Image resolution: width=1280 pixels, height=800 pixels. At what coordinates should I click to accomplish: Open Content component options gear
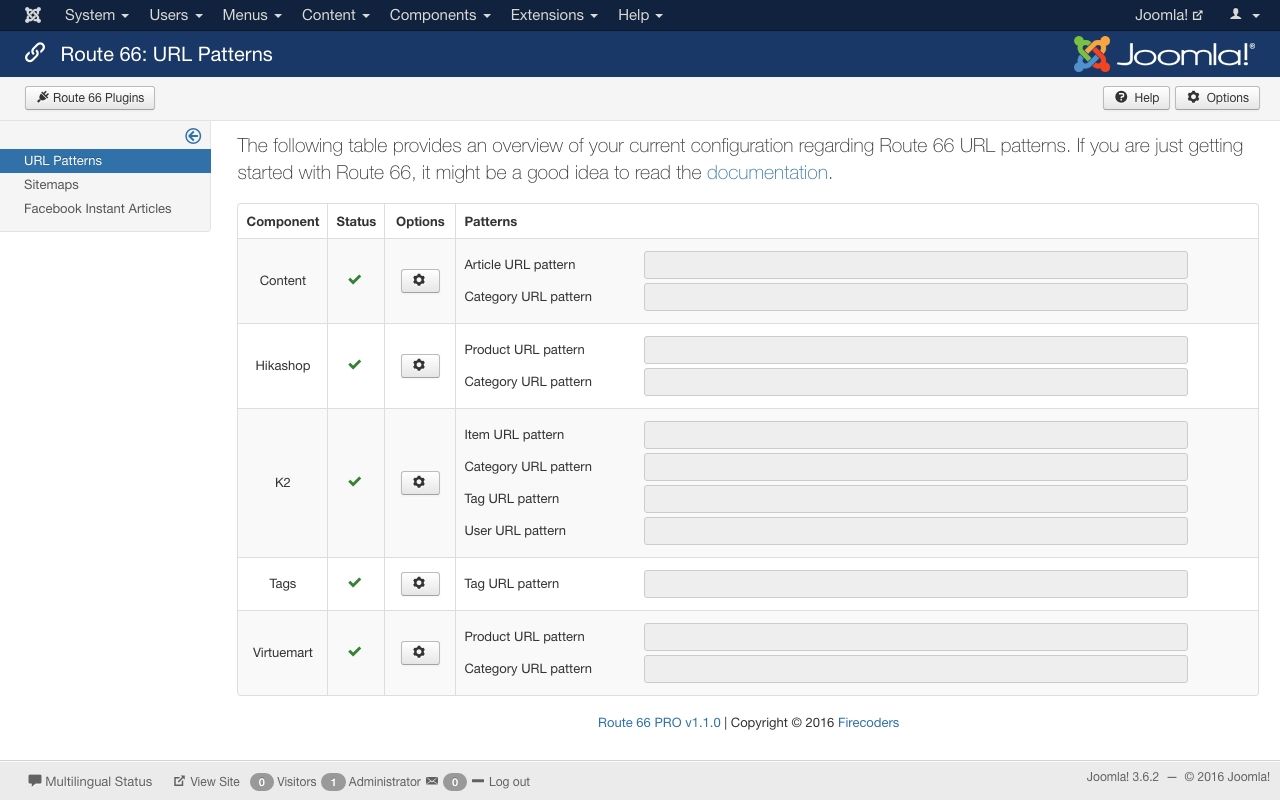tap(420, 281)
